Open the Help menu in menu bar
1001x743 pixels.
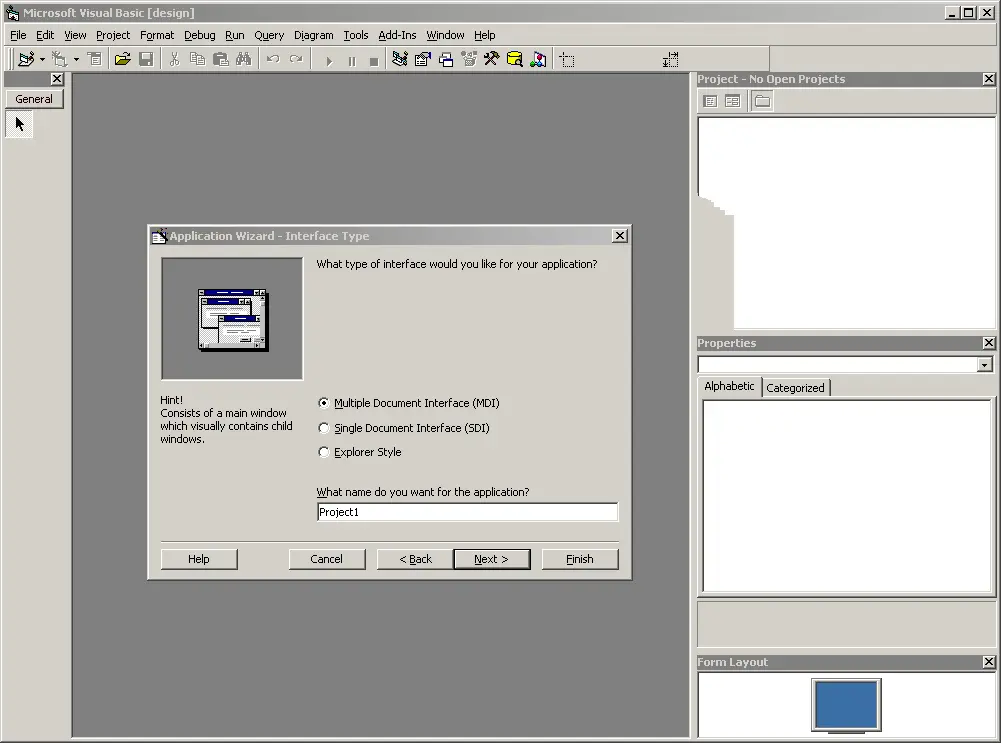pos(485,35)
